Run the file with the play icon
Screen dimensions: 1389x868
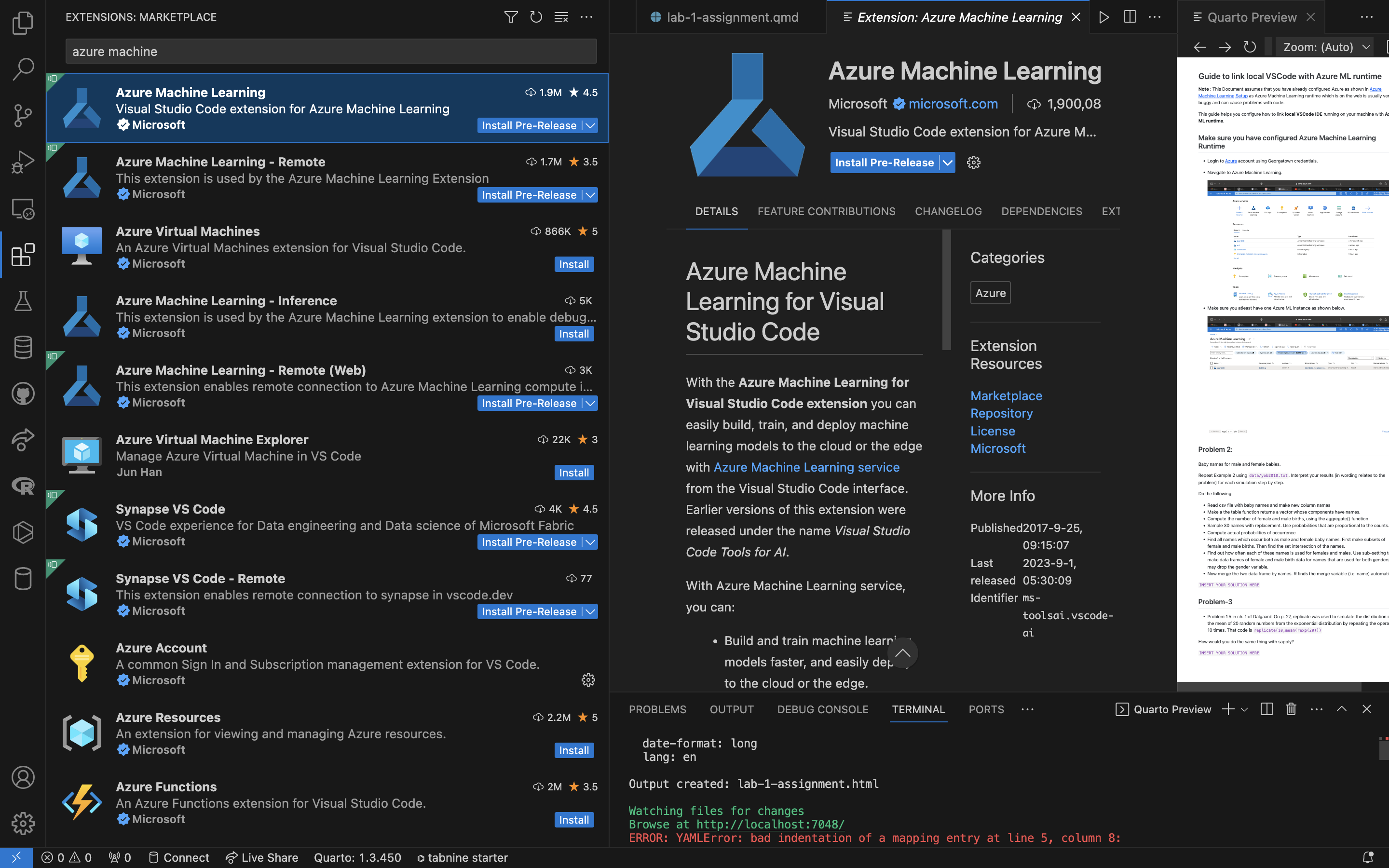pos(1104,17)
